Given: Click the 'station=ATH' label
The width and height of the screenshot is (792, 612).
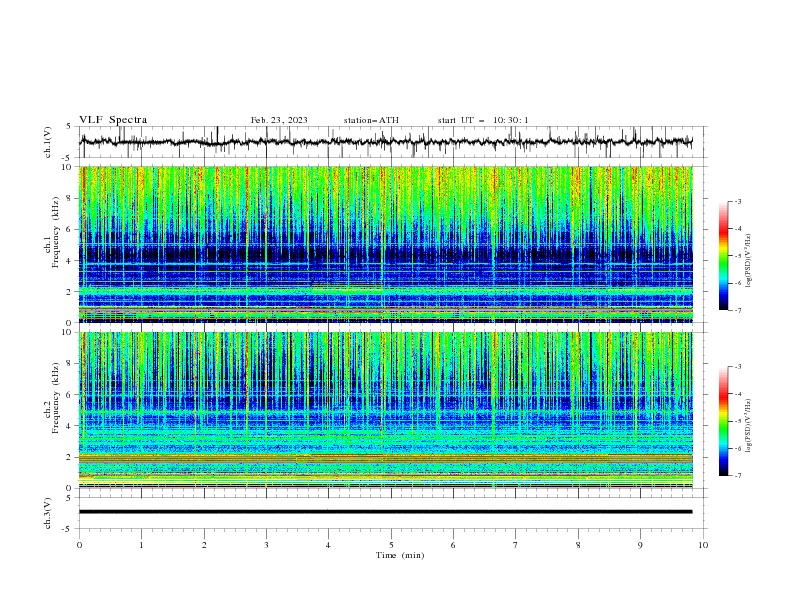Looking at the screenshot, I should click(371, 120).
